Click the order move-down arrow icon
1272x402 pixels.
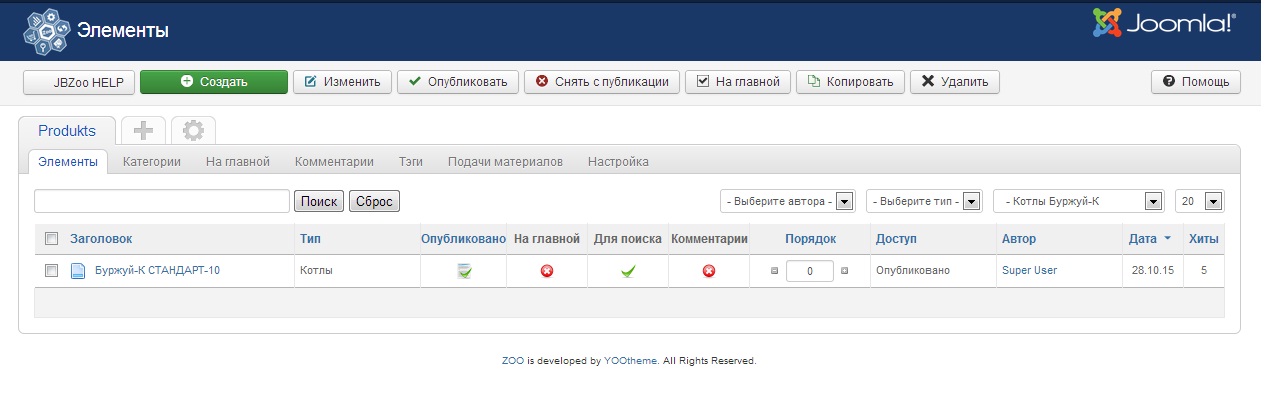[844, 271]
